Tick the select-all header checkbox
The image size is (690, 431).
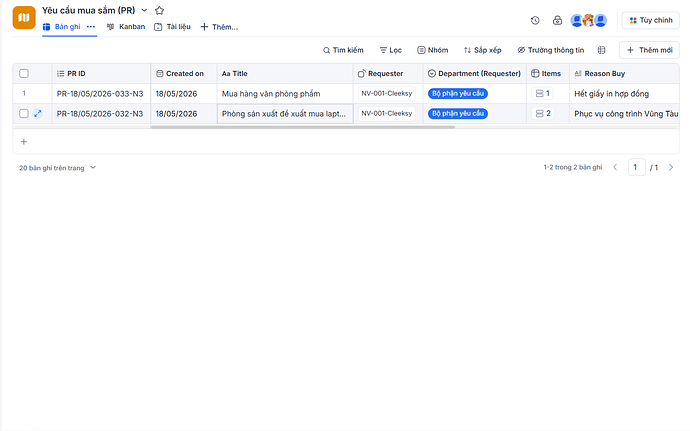pos(24,74)
